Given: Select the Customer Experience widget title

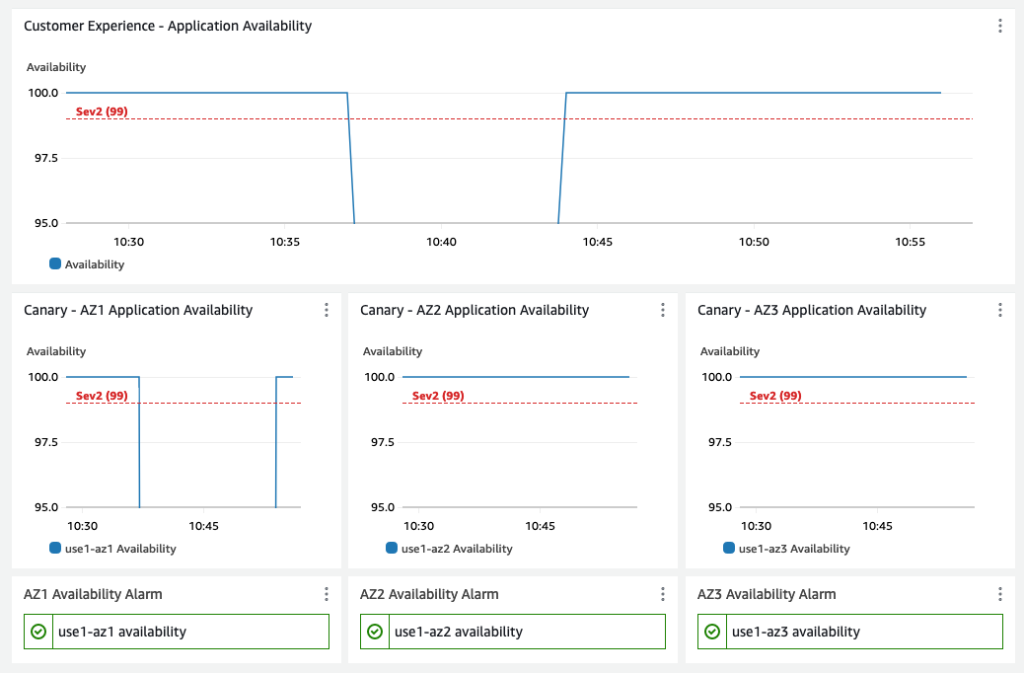Looking at the screenshot, I should coord(166,25).
